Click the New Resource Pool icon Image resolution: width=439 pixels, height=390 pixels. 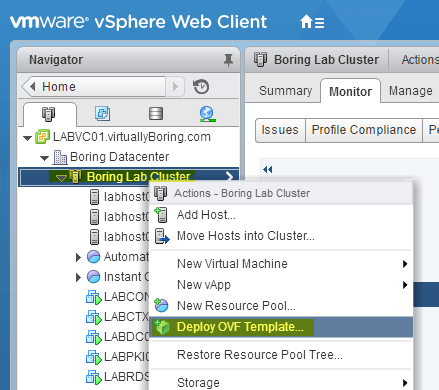161,305
